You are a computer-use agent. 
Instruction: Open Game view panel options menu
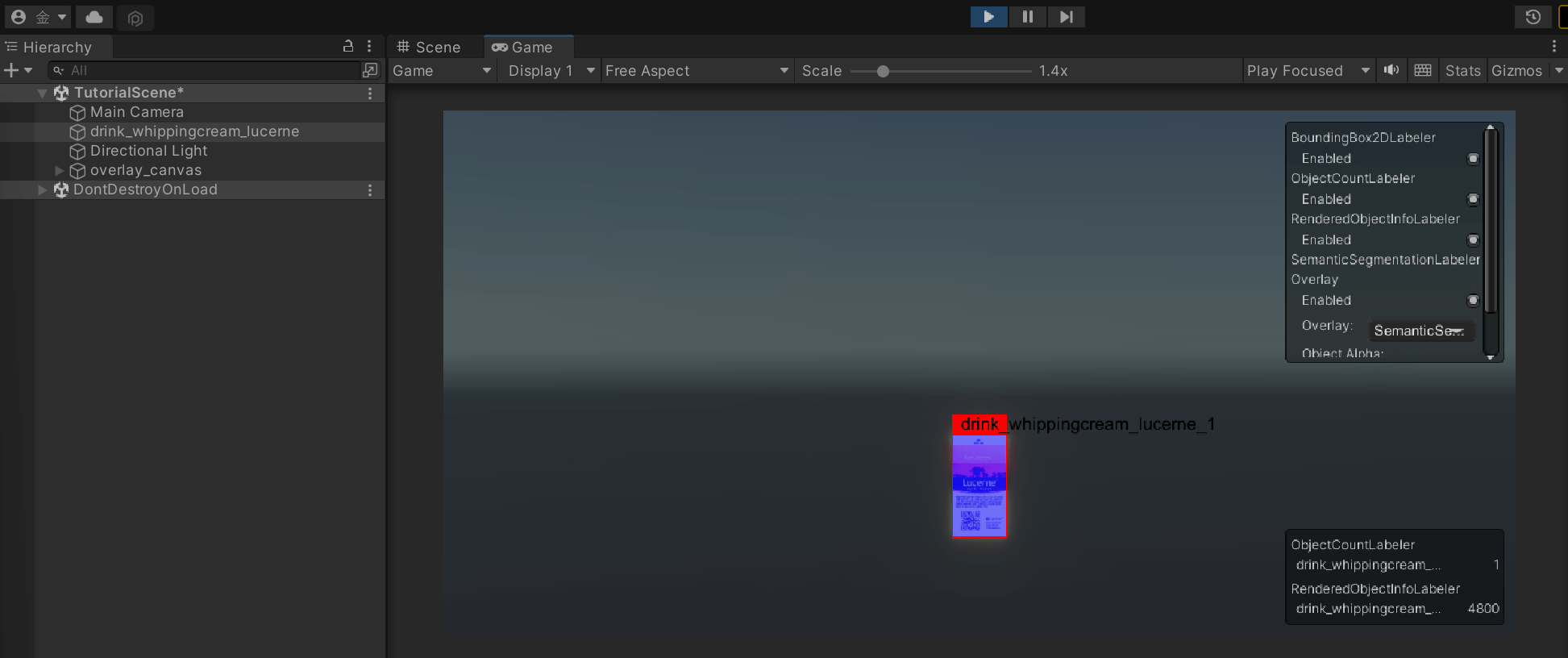(x=1553, y=47)
